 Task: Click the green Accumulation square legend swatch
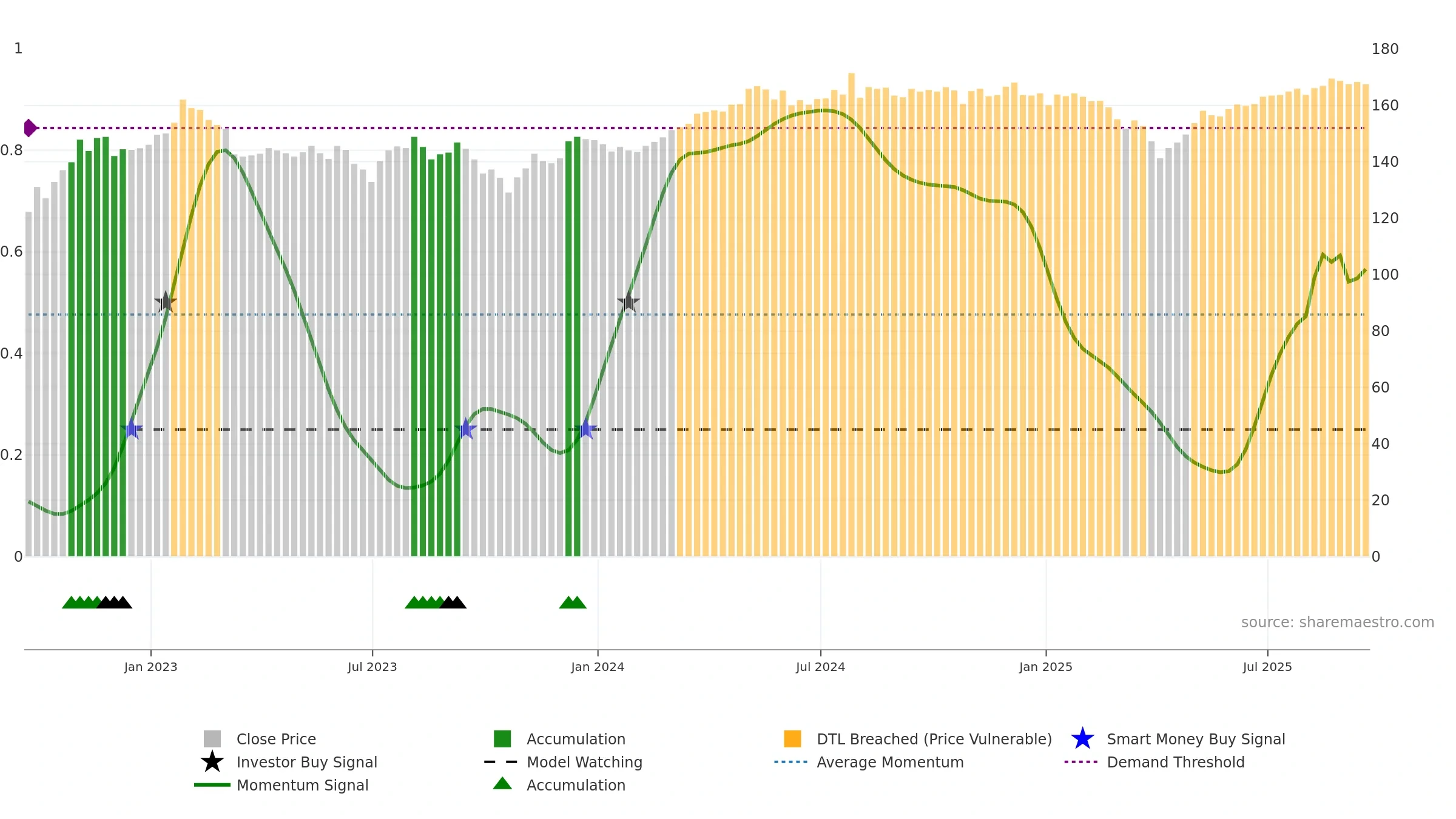502,739
